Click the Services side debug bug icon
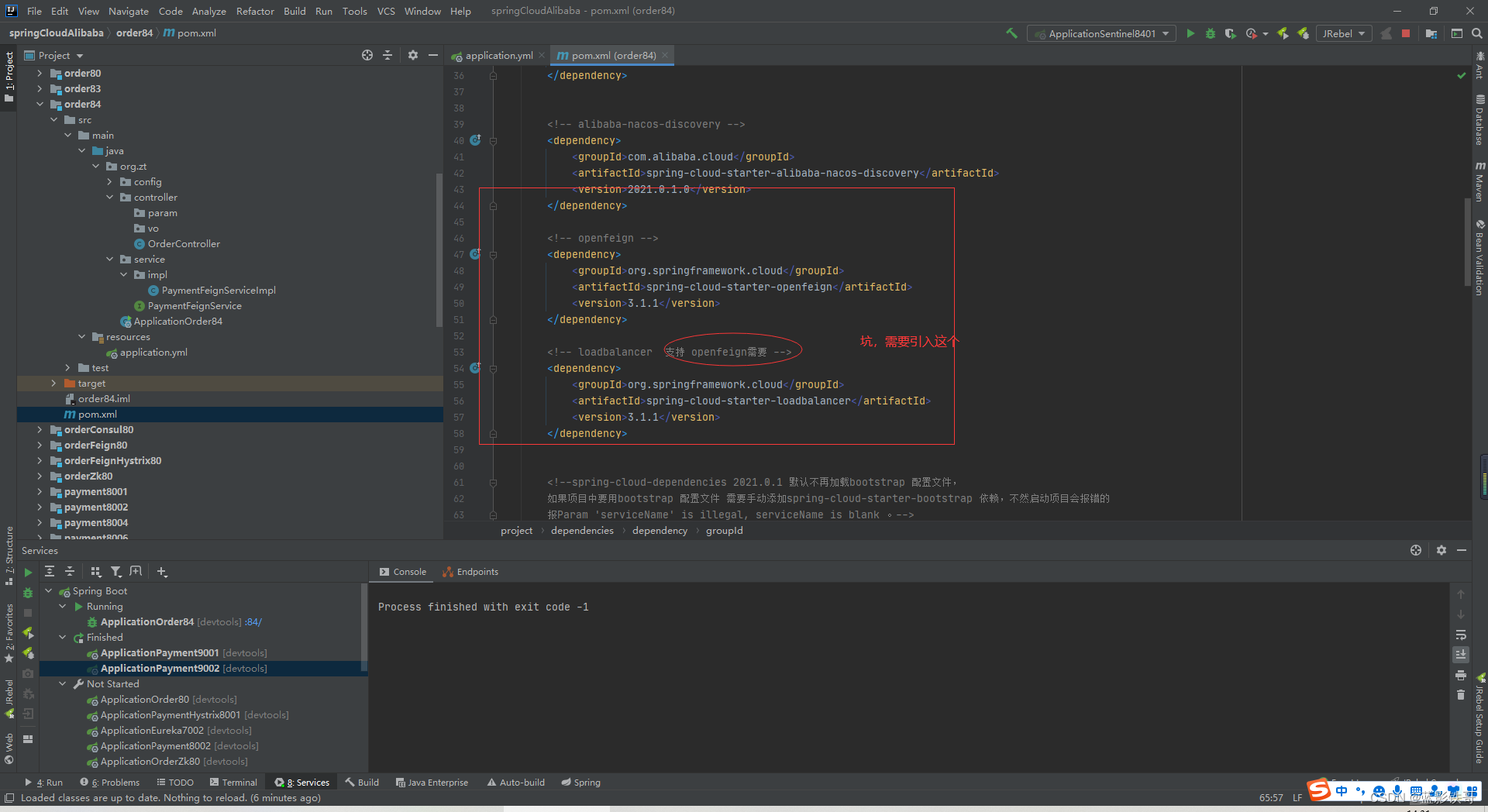1488x812 pixels. coord(28,592)
